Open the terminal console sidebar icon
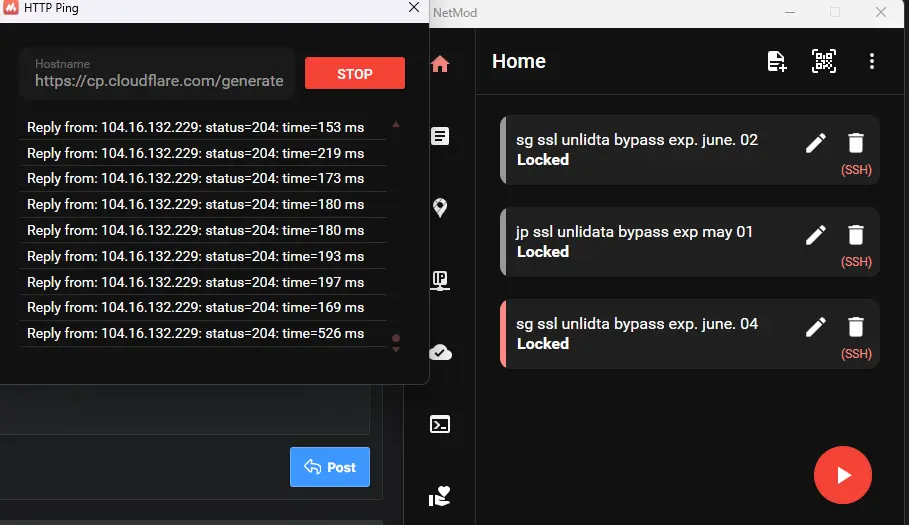The image size is (909, 525). tap(440, 424)
